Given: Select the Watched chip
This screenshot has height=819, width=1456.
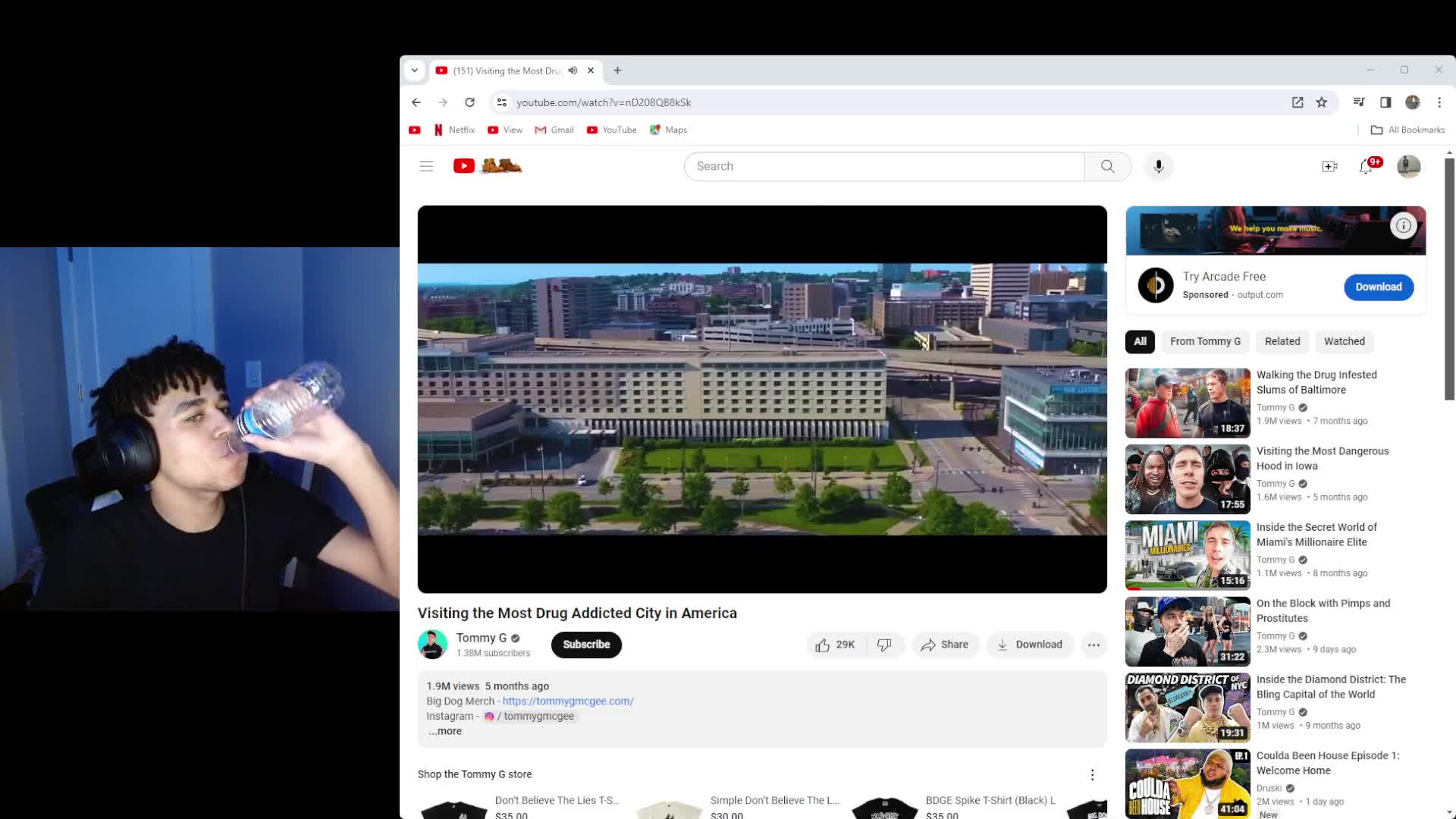Looking at the screenshot, I should [1344, 341].
